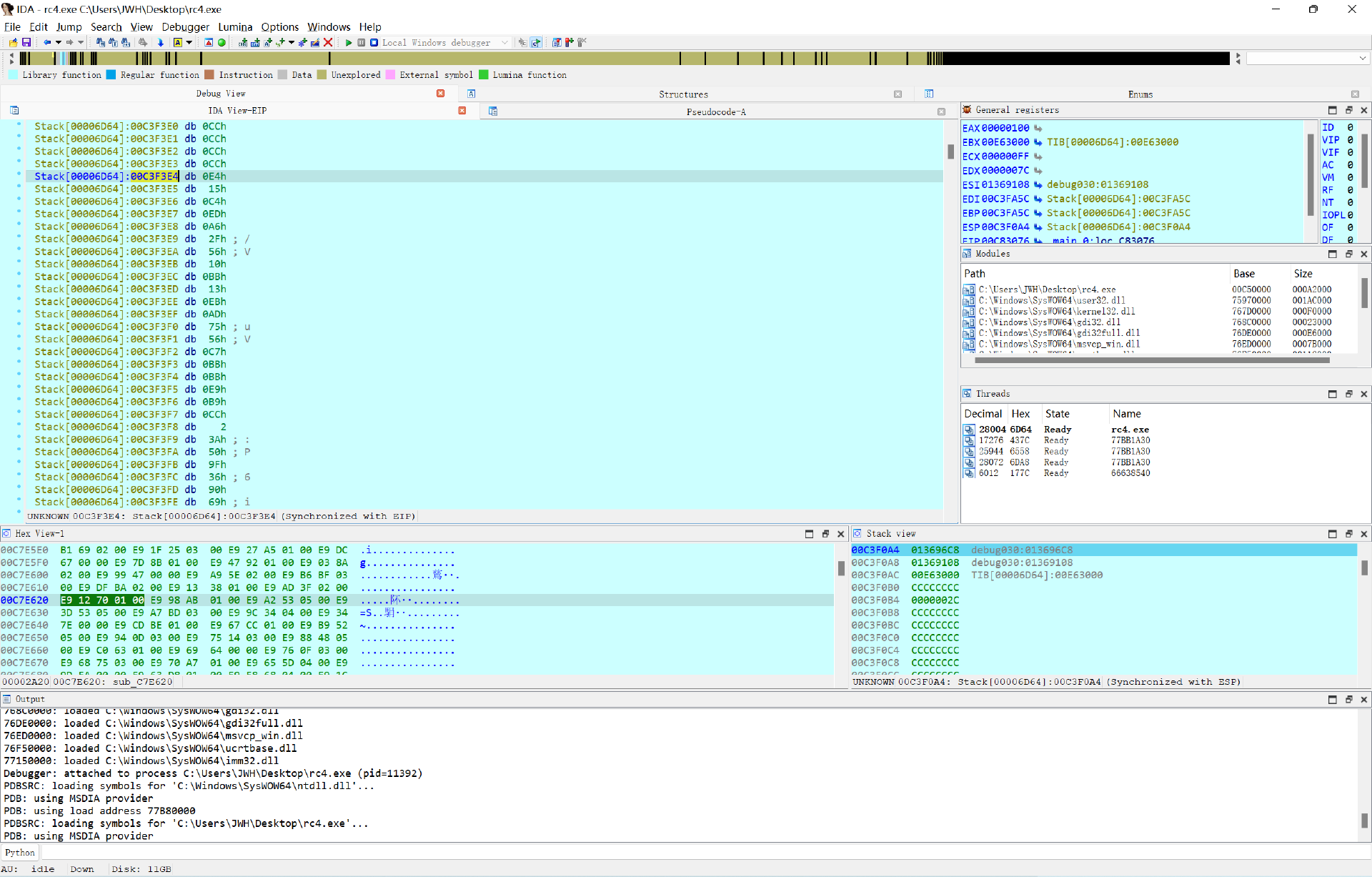The width and height of the screenshot is (1372, 877).
Task: Click the Output panel icon
Action: pyautogui.click(x=6, y=699)
